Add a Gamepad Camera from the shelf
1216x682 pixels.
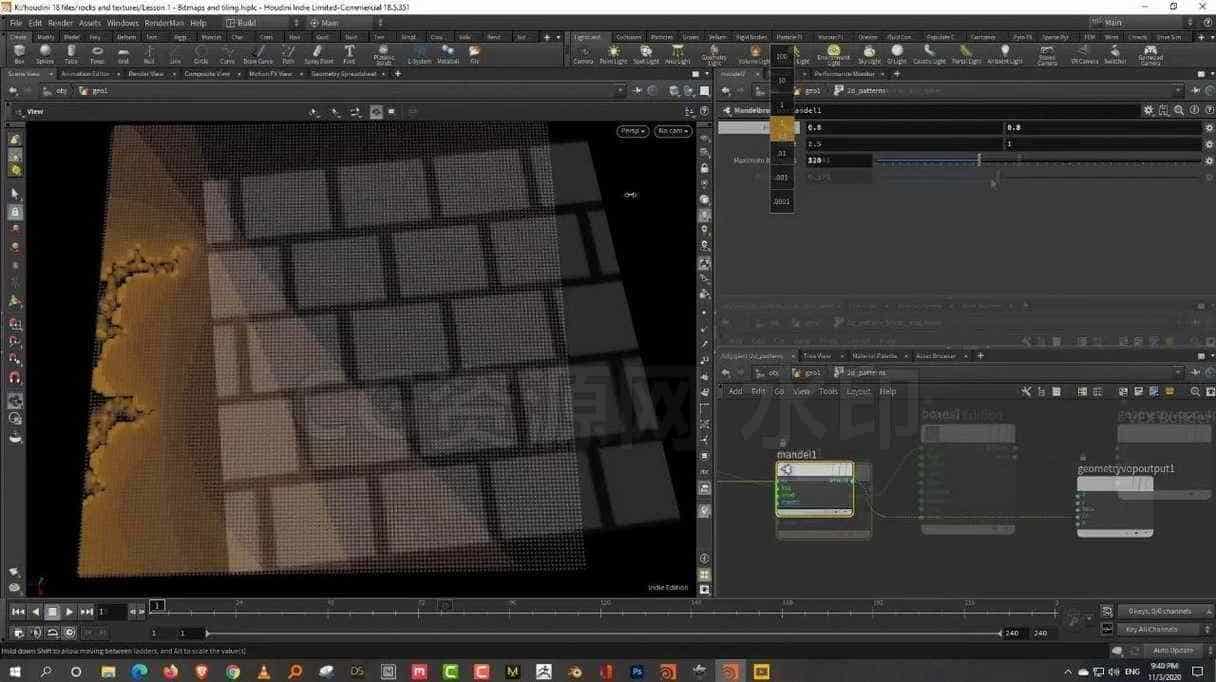1150,54
